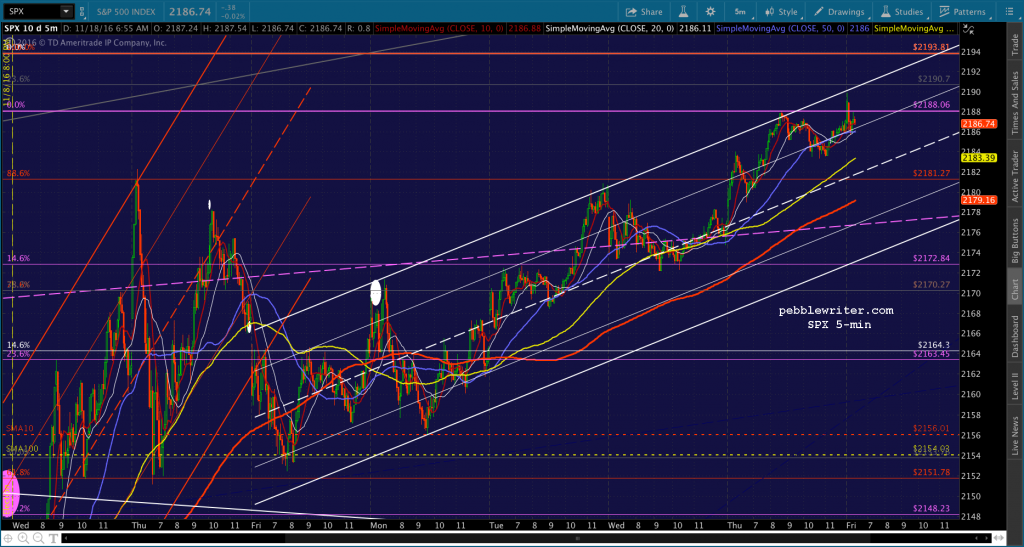Screen dimensions: 1024x547
Task: Click the $2156.01 level label
Action: pyautogui.click(x=931, y=428)
